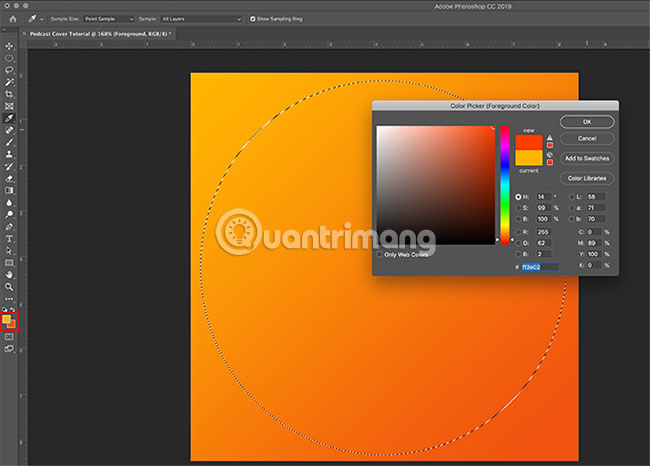Select the Type tool

[x=9, y=239]
